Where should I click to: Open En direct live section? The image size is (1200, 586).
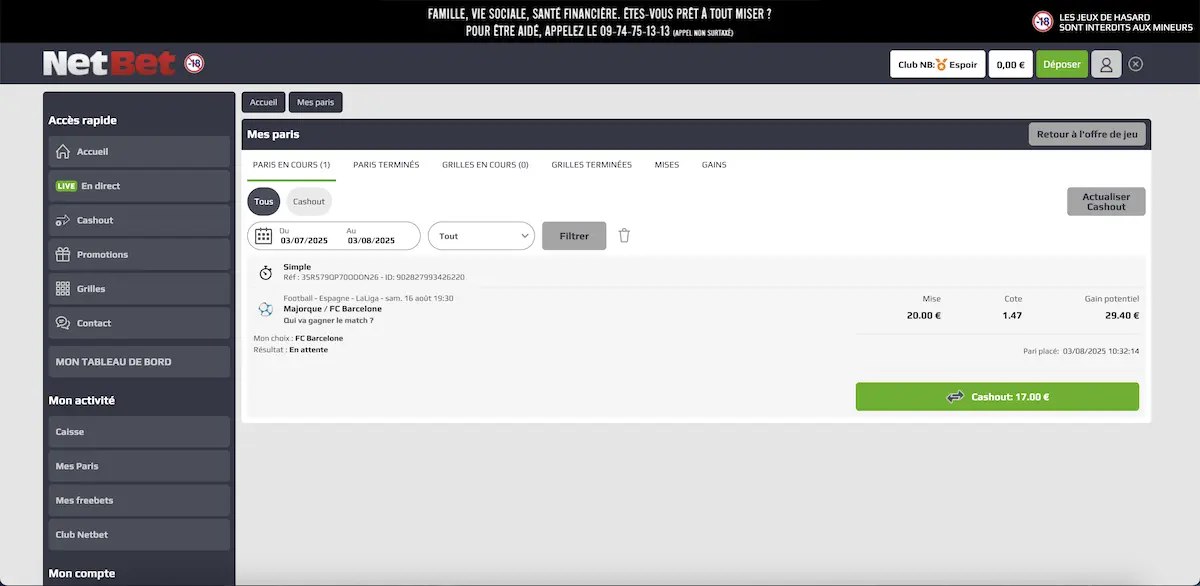point(139,186)
